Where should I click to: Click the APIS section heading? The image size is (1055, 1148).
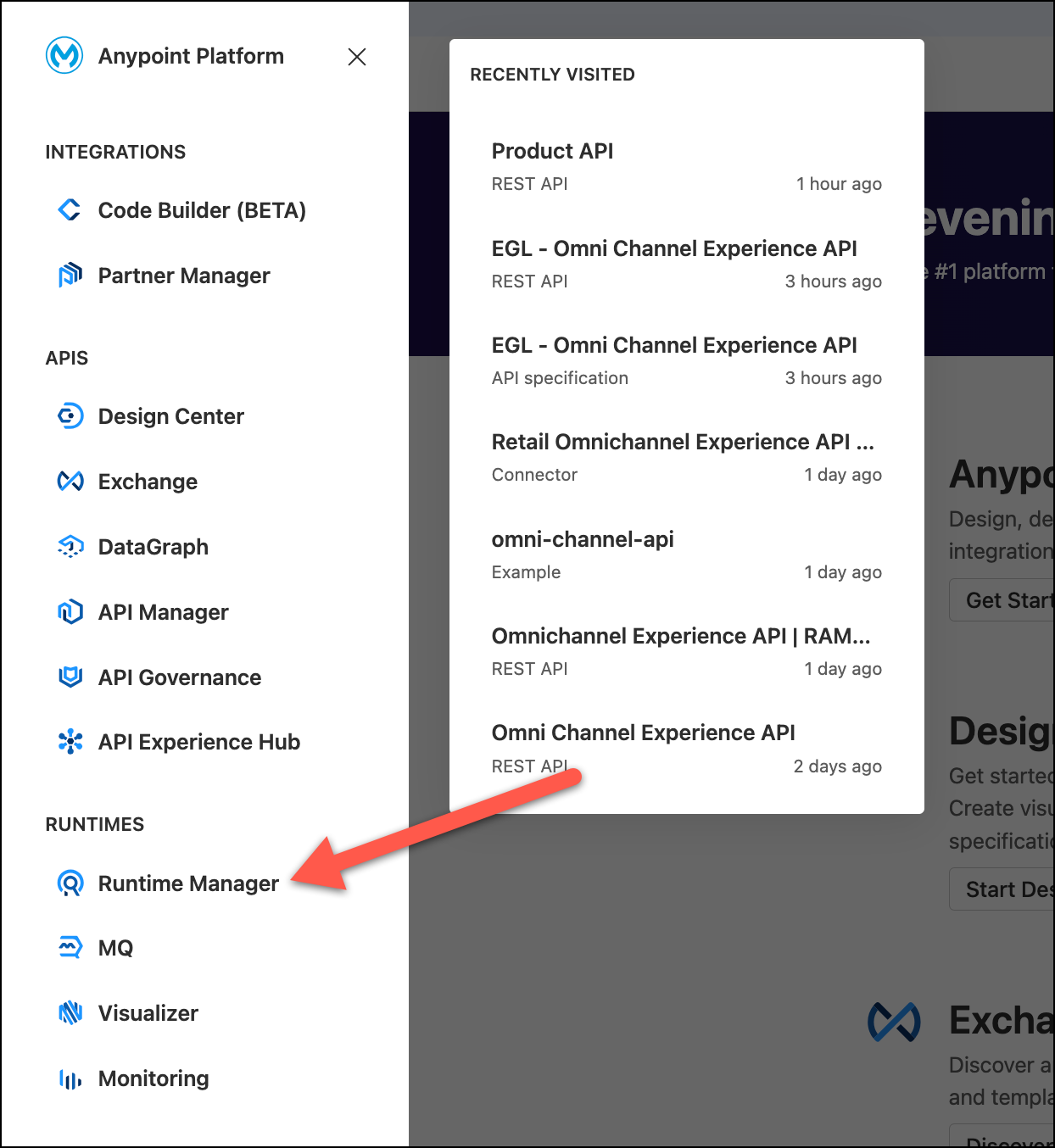67,358
